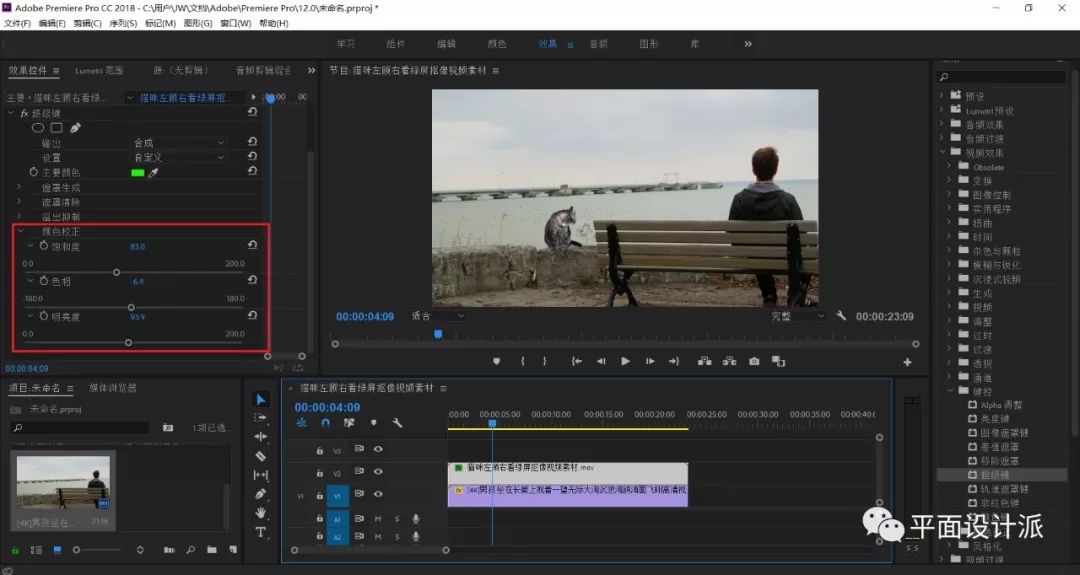Image resolution: width=1080 pixels, height=575 pixels.
Task: Toggle timeline snapping magnet icon
Action: pyautogui.click(x=325, y=423)
